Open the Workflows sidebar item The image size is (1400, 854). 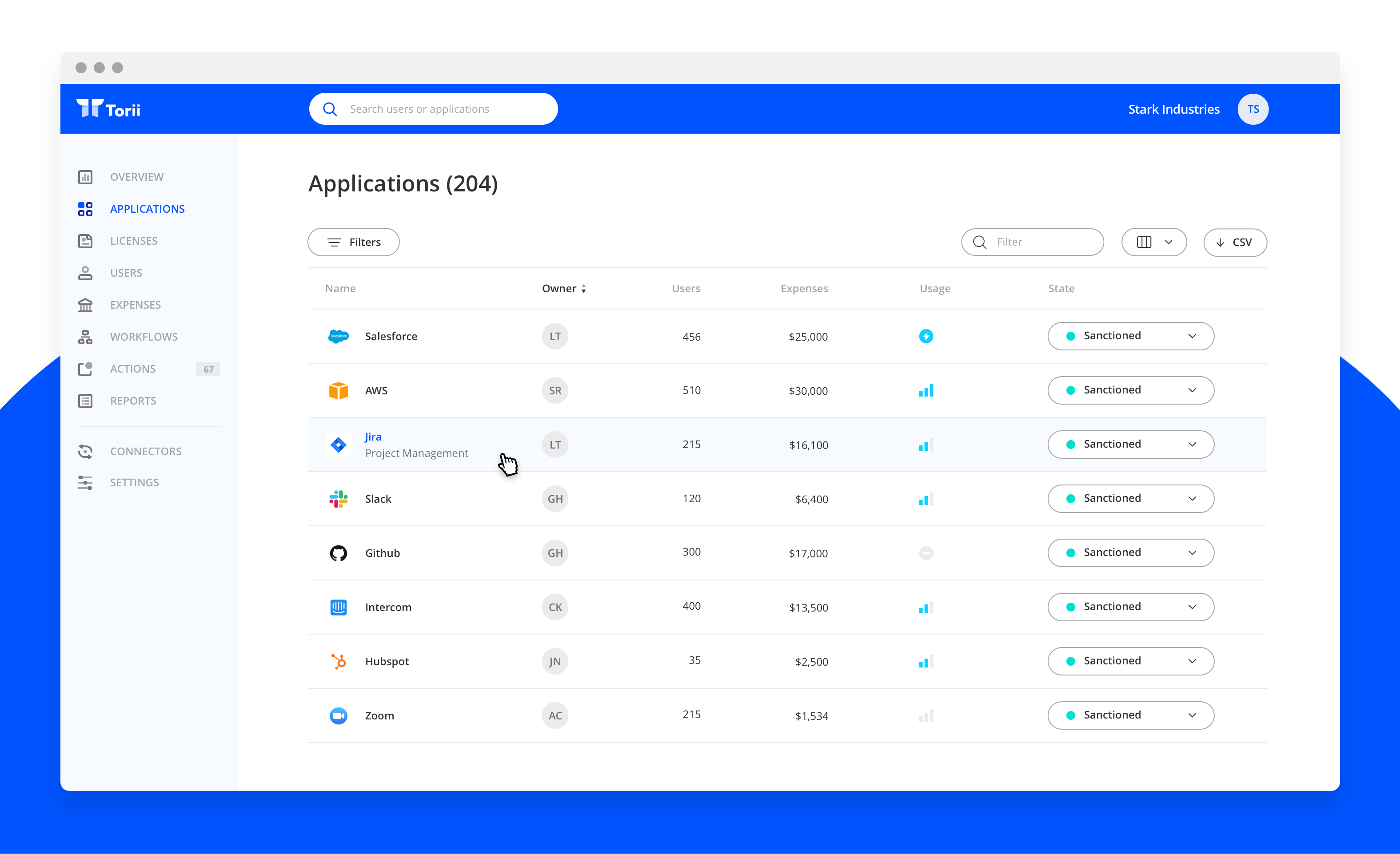tap(144, 337)
